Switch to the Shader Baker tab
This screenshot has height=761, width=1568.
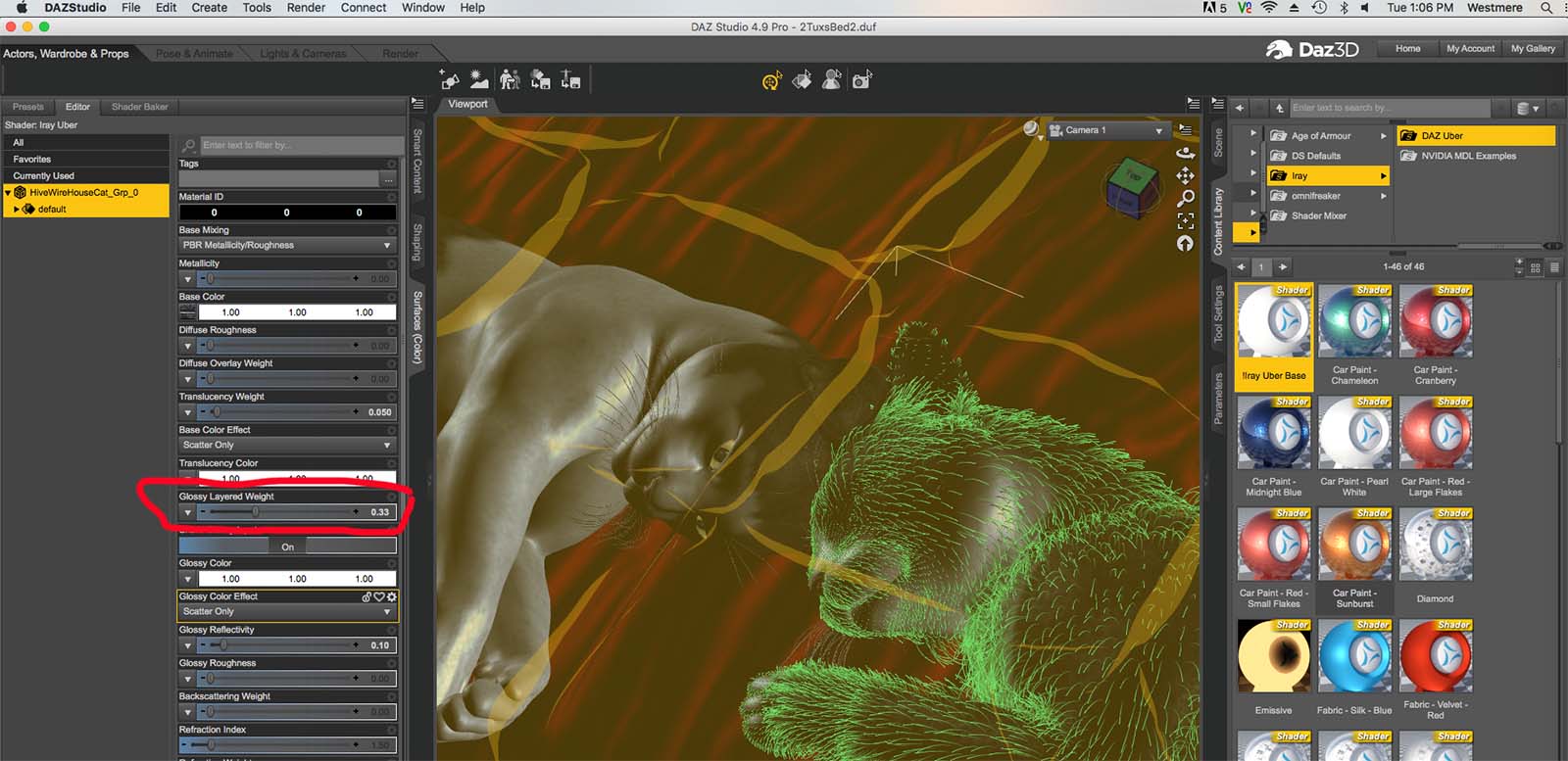pyautogui.click(x=139, y=107)
